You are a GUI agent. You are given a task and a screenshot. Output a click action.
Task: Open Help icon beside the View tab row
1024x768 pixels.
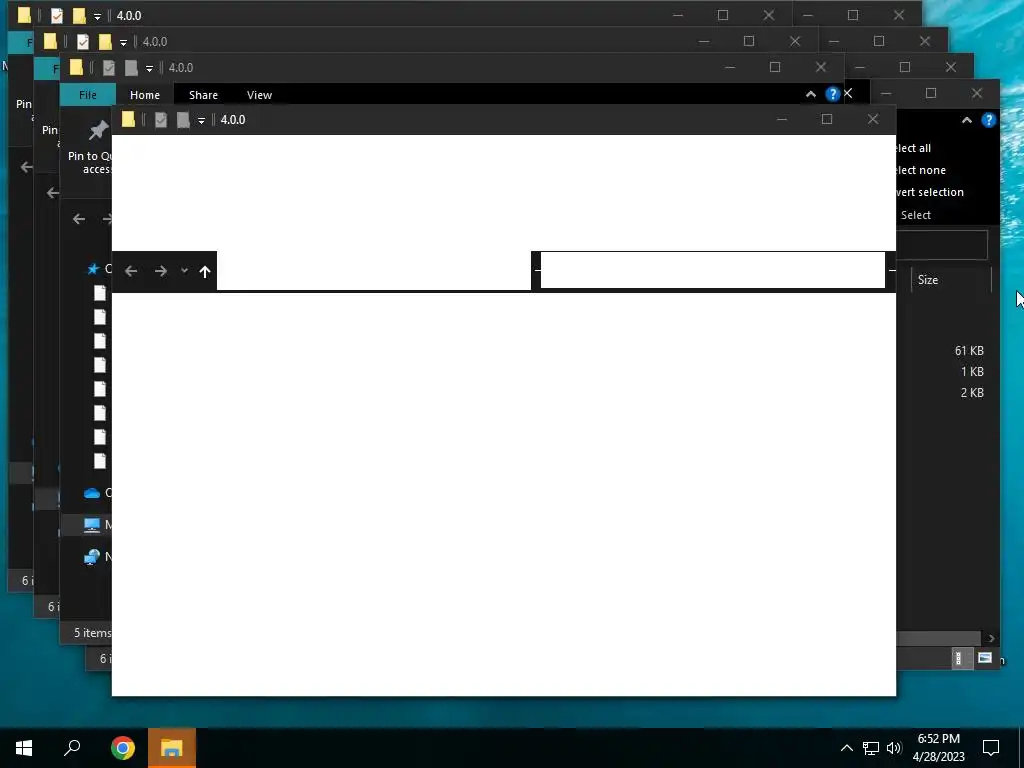(832, 94)
